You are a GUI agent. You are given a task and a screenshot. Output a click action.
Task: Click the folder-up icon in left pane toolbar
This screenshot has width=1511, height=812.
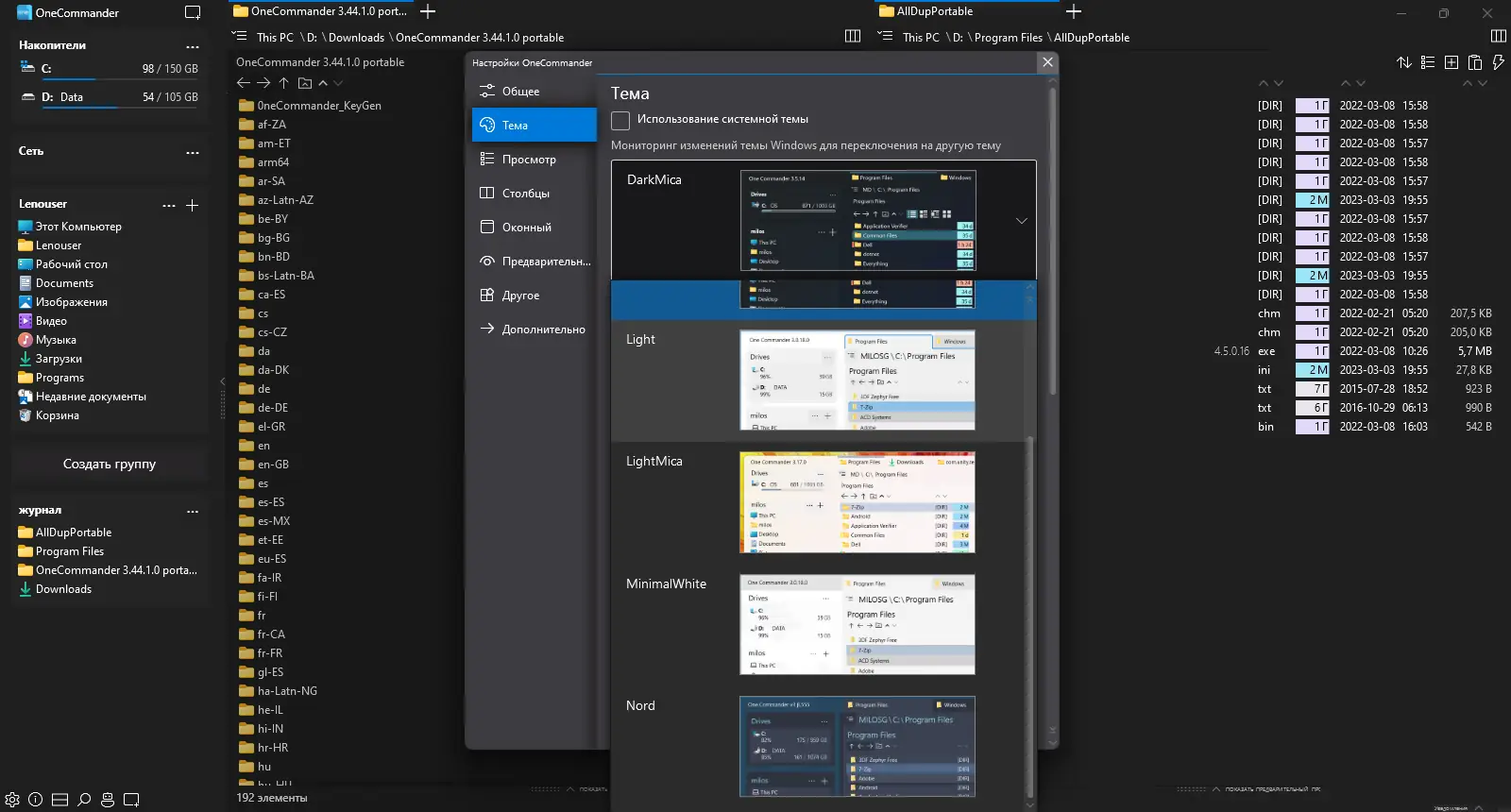pyautogui.click(x=304, y=83)
